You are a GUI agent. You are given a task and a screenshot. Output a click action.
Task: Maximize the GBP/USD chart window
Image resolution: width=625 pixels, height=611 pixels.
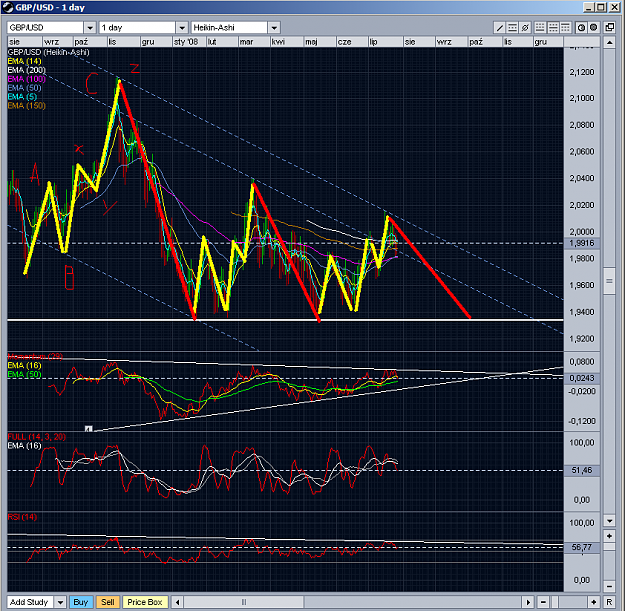(x=601, y=7)
